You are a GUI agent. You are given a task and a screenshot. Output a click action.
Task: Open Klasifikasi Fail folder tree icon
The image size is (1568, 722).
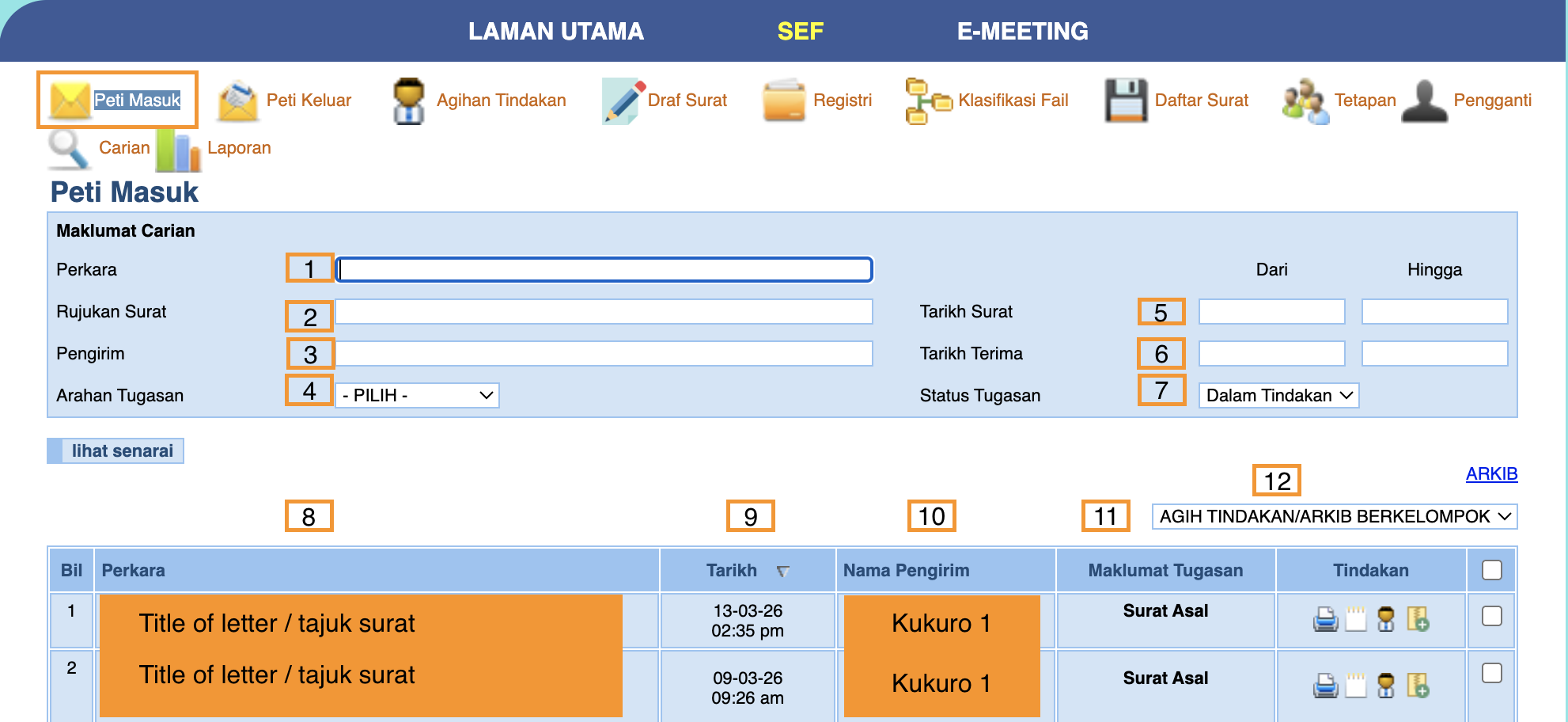click(927, 101)
